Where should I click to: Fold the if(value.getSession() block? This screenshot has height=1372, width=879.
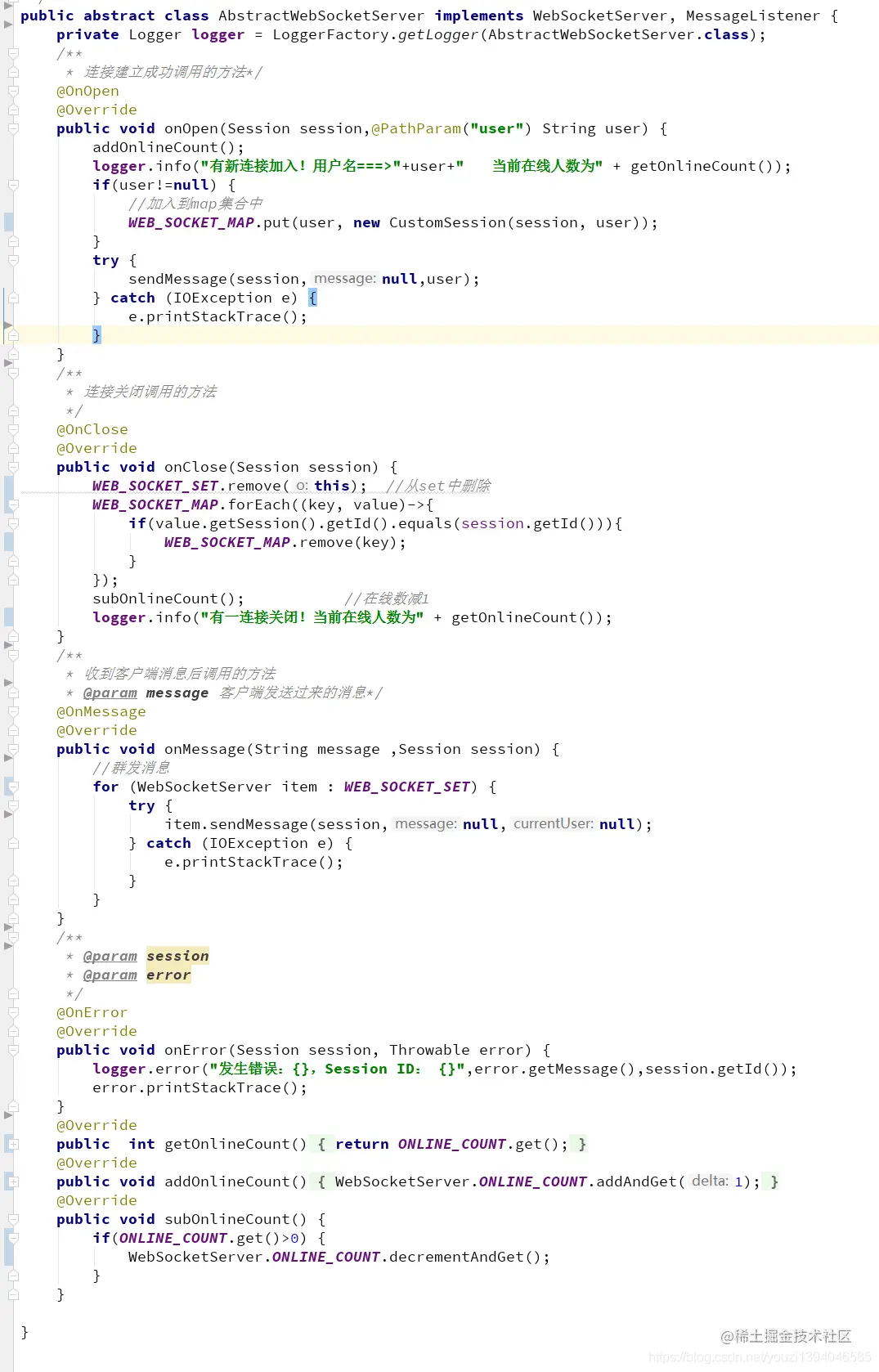pyautogui.click(x=13, y=523)
